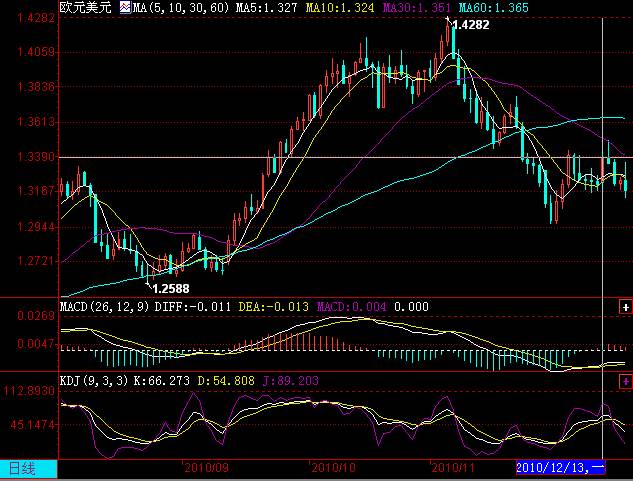Image resolution: width=633 pixels, height=481 pixels.
Task: Click the 1.4282 high price annotation
Action: tap(471, 25)
